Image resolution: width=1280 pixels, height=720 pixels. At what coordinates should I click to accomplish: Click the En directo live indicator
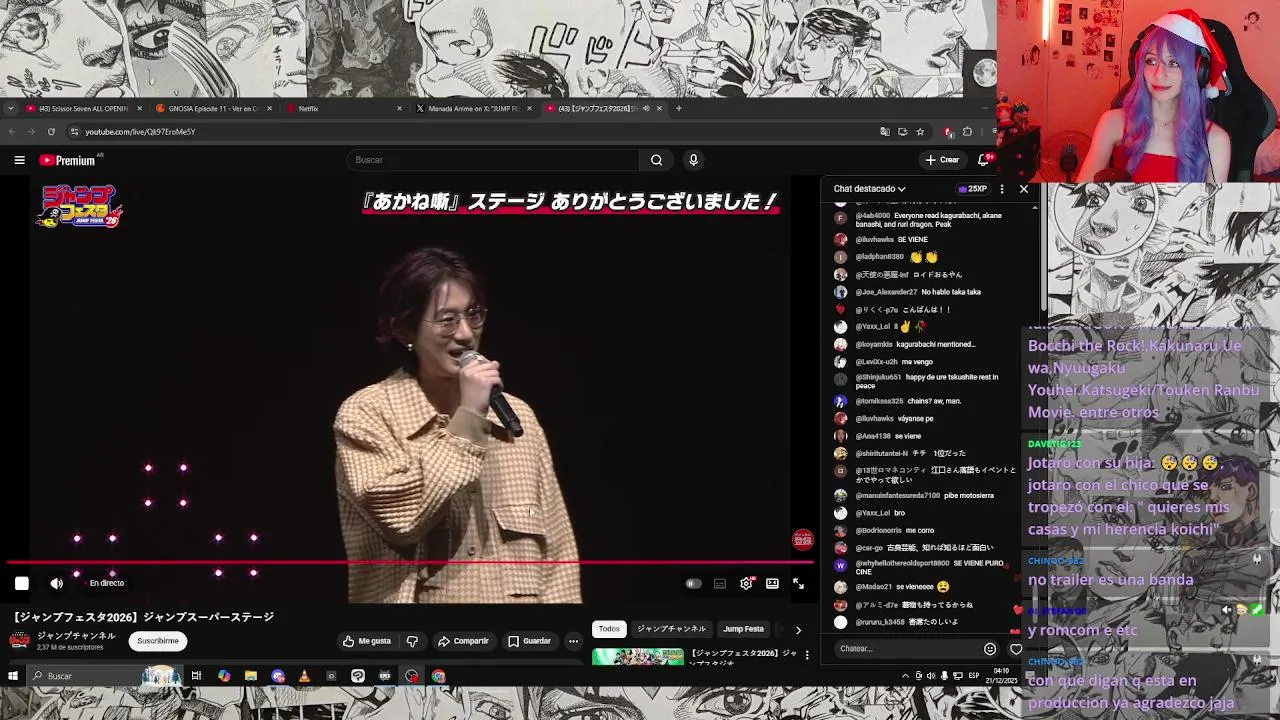[105, 583]
